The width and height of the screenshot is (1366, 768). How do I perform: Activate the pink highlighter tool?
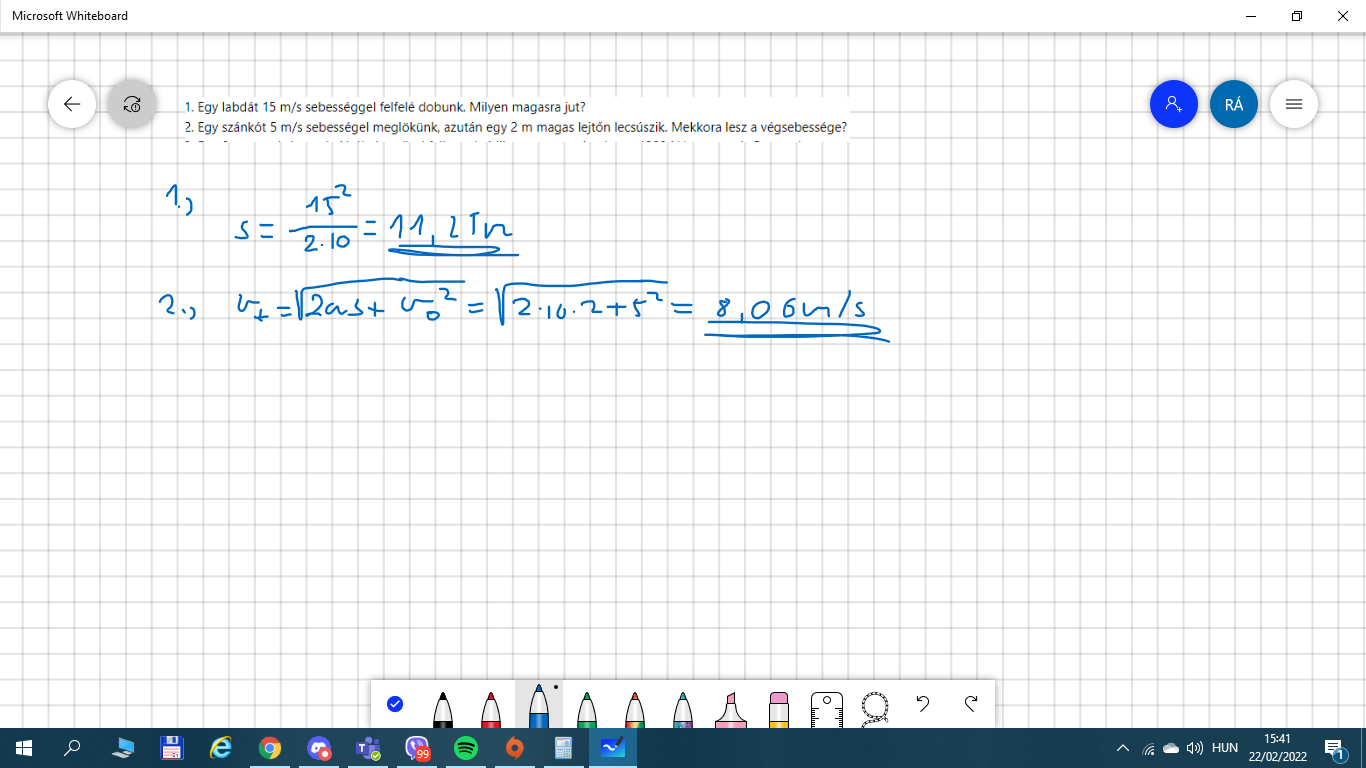(x=731, y=708)
